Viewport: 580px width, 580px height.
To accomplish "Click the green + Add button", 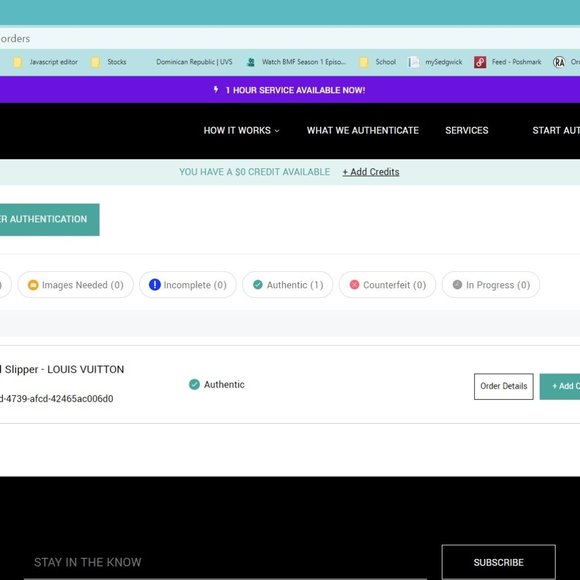I will coord(560,386).
